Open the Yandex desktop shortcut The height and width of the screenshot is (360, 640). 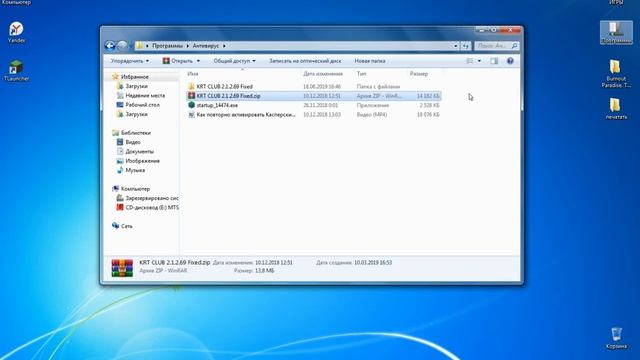pyautogui.click(x=16, y=33)
